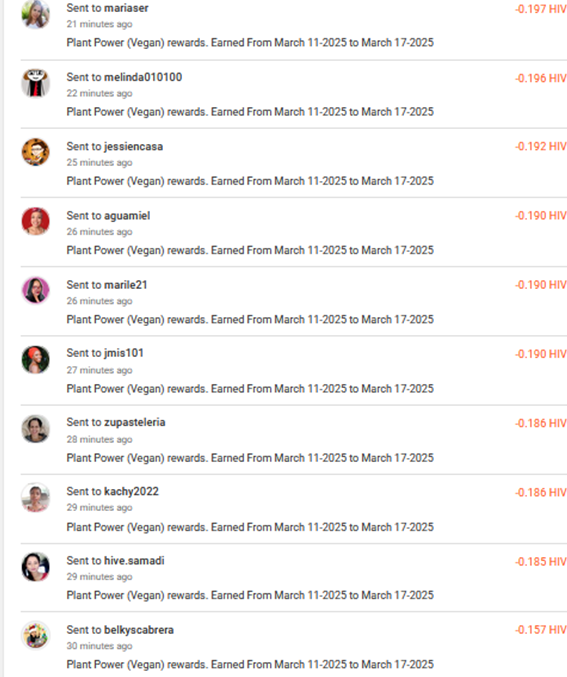
Task: Click zupasteleria's profile avatar
Action: coord(35,428)
